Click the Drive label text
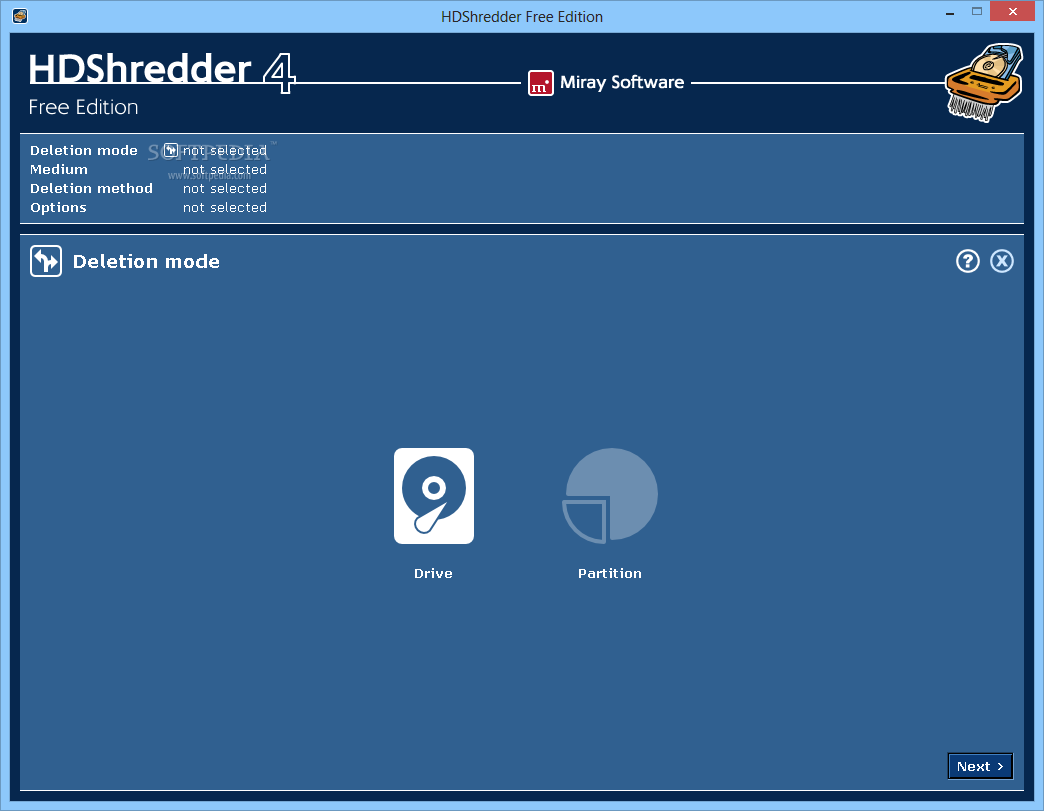This screenshot has height=811, width=1044. (x=433, y=573)
